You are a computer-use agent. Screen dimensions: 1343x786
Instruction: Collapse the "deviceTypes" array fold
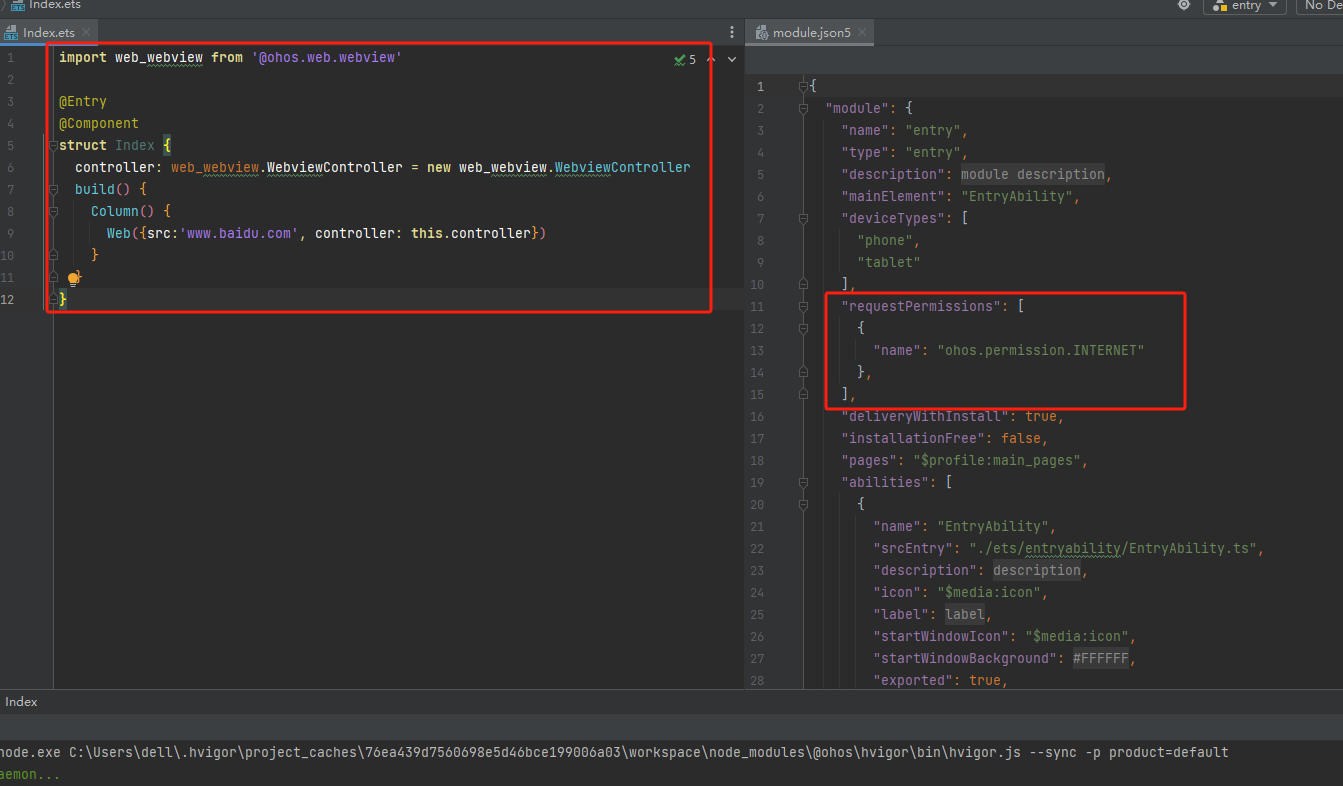click(x=803, y=219)
